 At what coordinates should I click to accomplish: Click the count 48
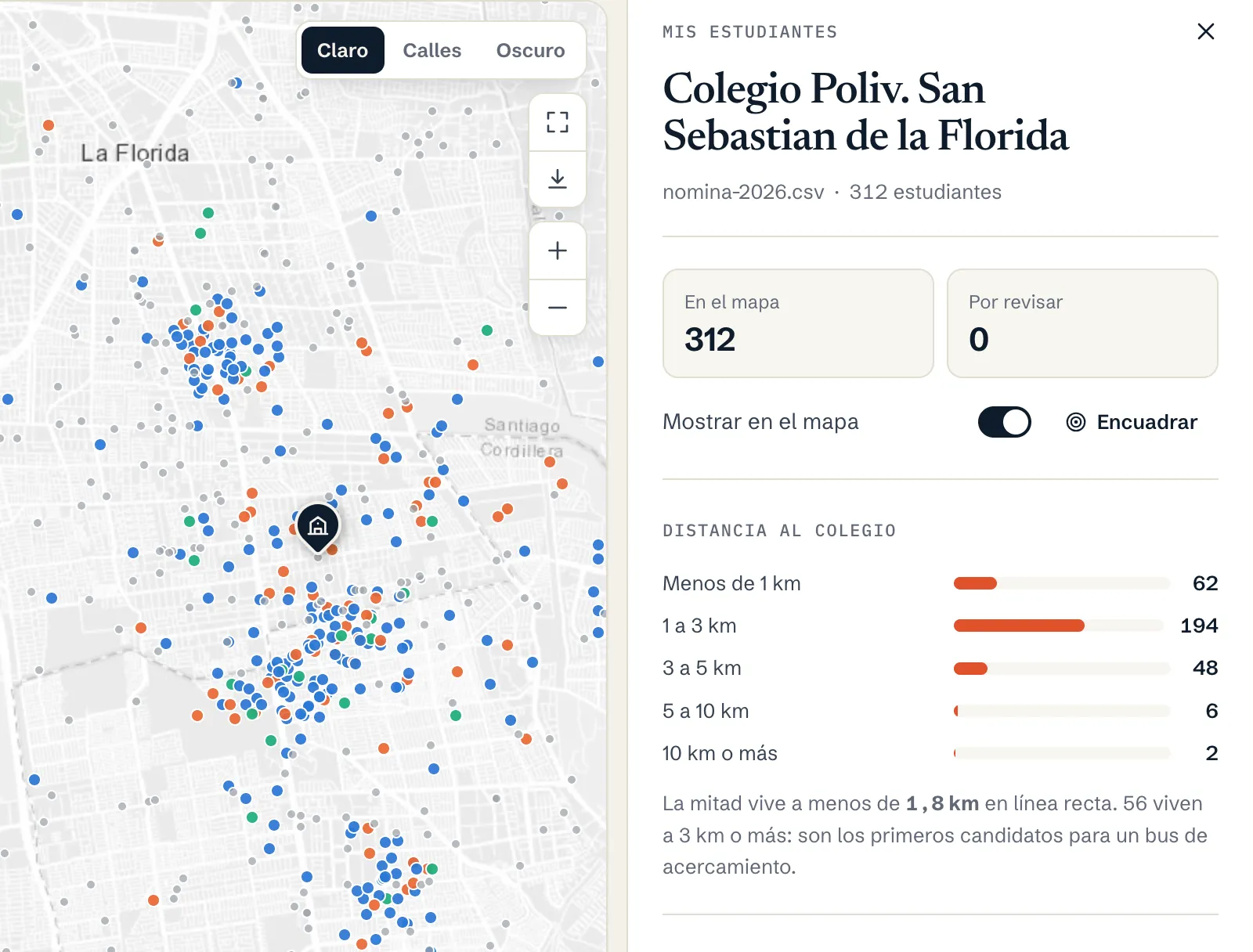[x=1205, y=668]
